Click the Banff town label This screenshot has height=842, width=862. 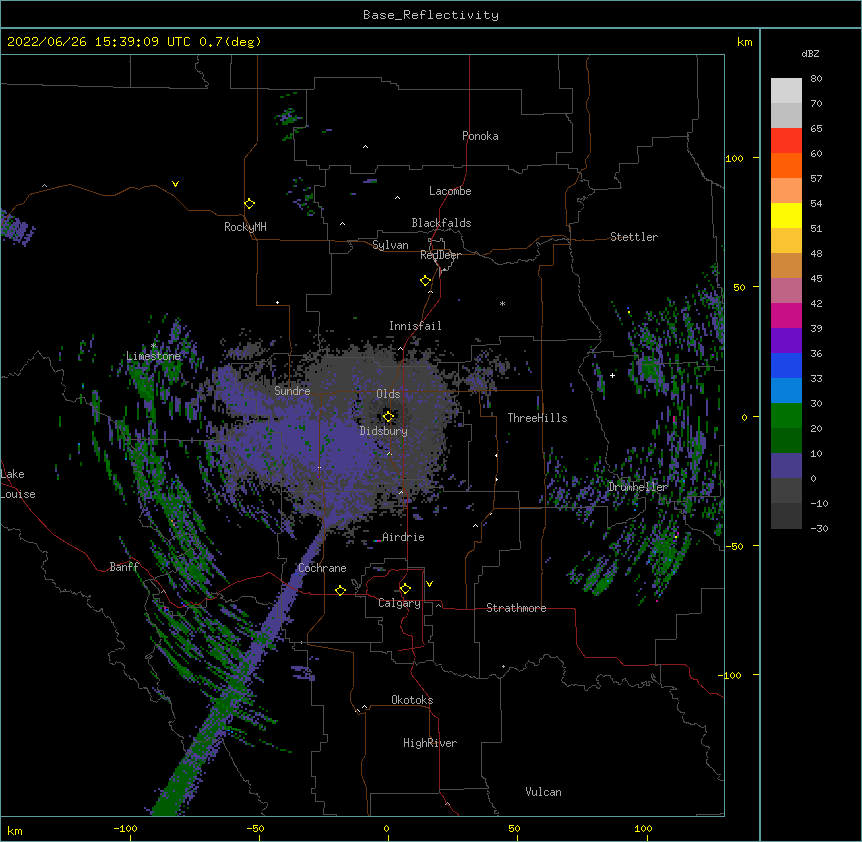pos(124,567)
